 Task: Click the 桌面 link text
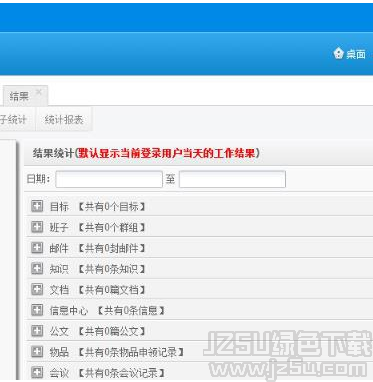tap(356, 54)
